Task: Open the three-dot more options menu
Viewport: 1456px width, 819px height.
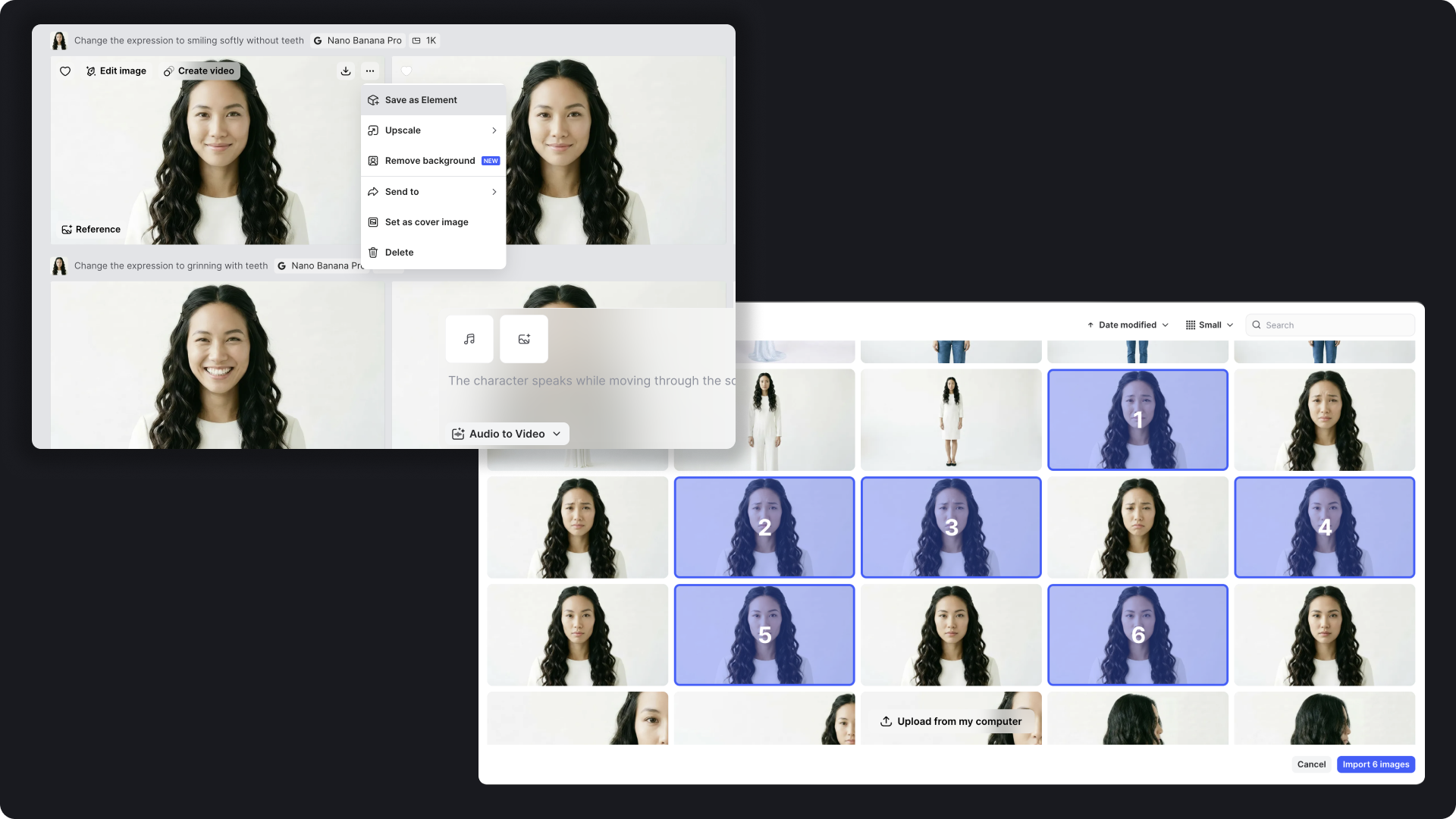Action: pos(370,71)
